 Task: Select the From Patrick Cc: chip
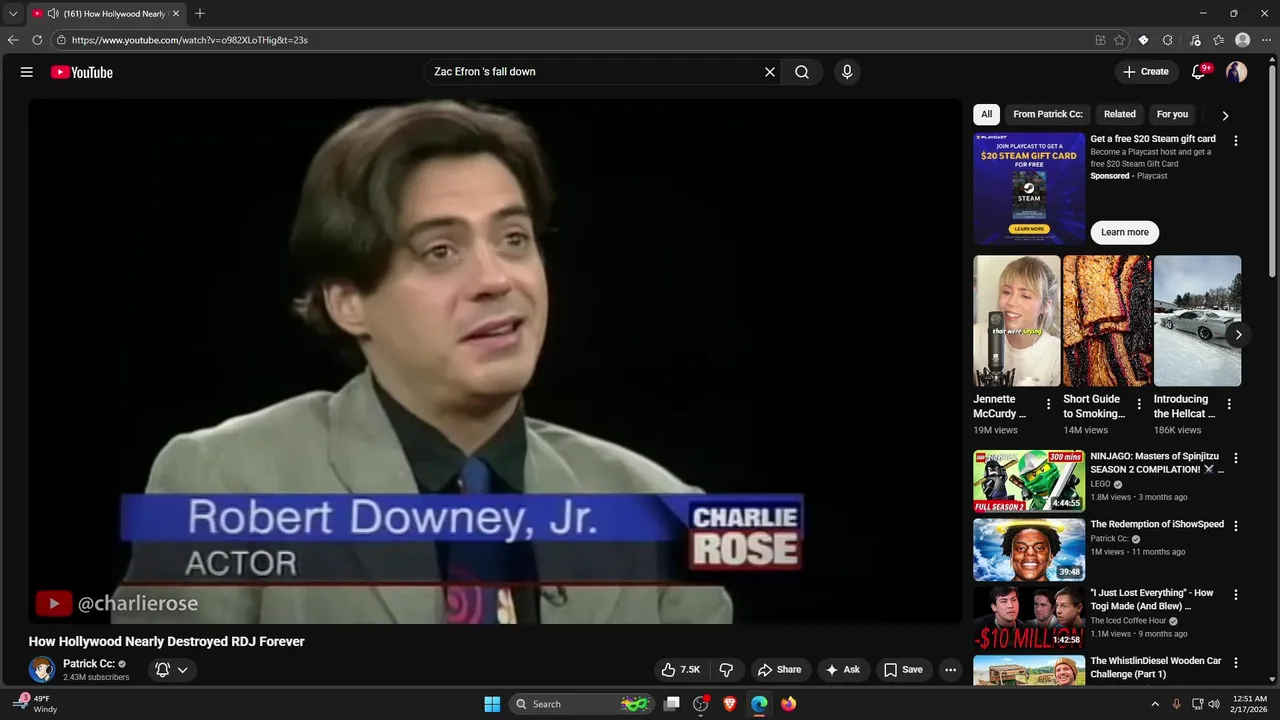[1048, 114]
